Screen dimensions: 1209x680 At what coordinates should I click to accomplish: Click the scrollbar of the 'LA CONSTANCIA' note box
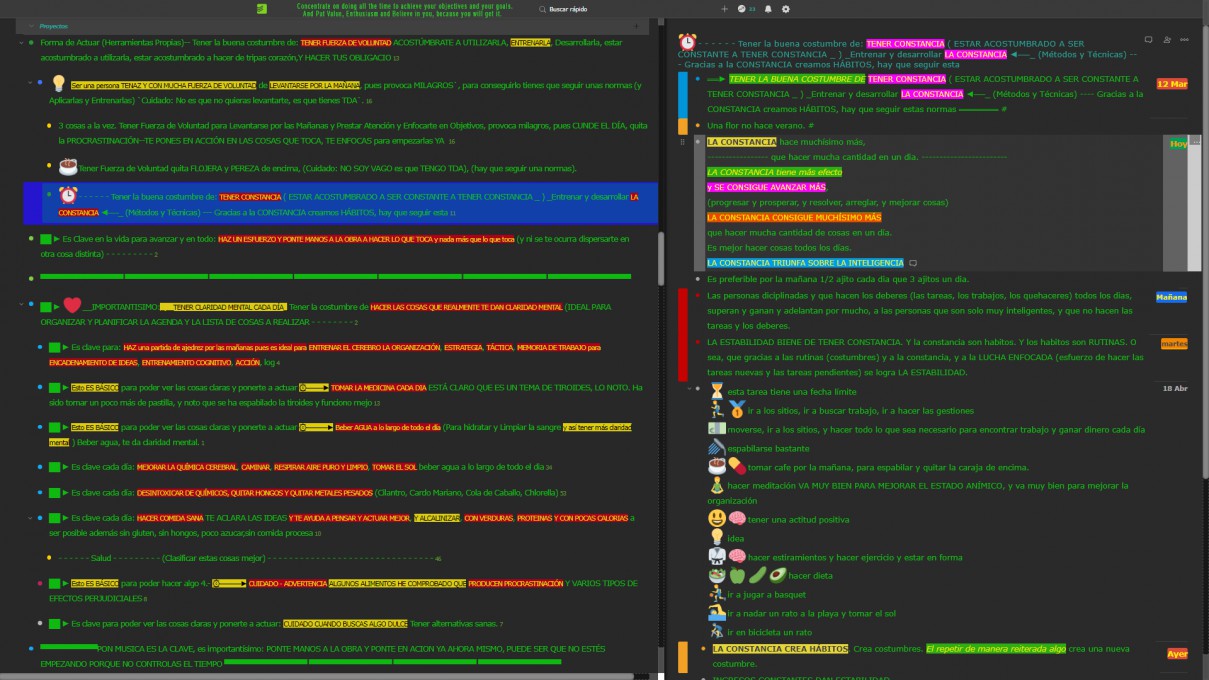[x=1194, y=203]
